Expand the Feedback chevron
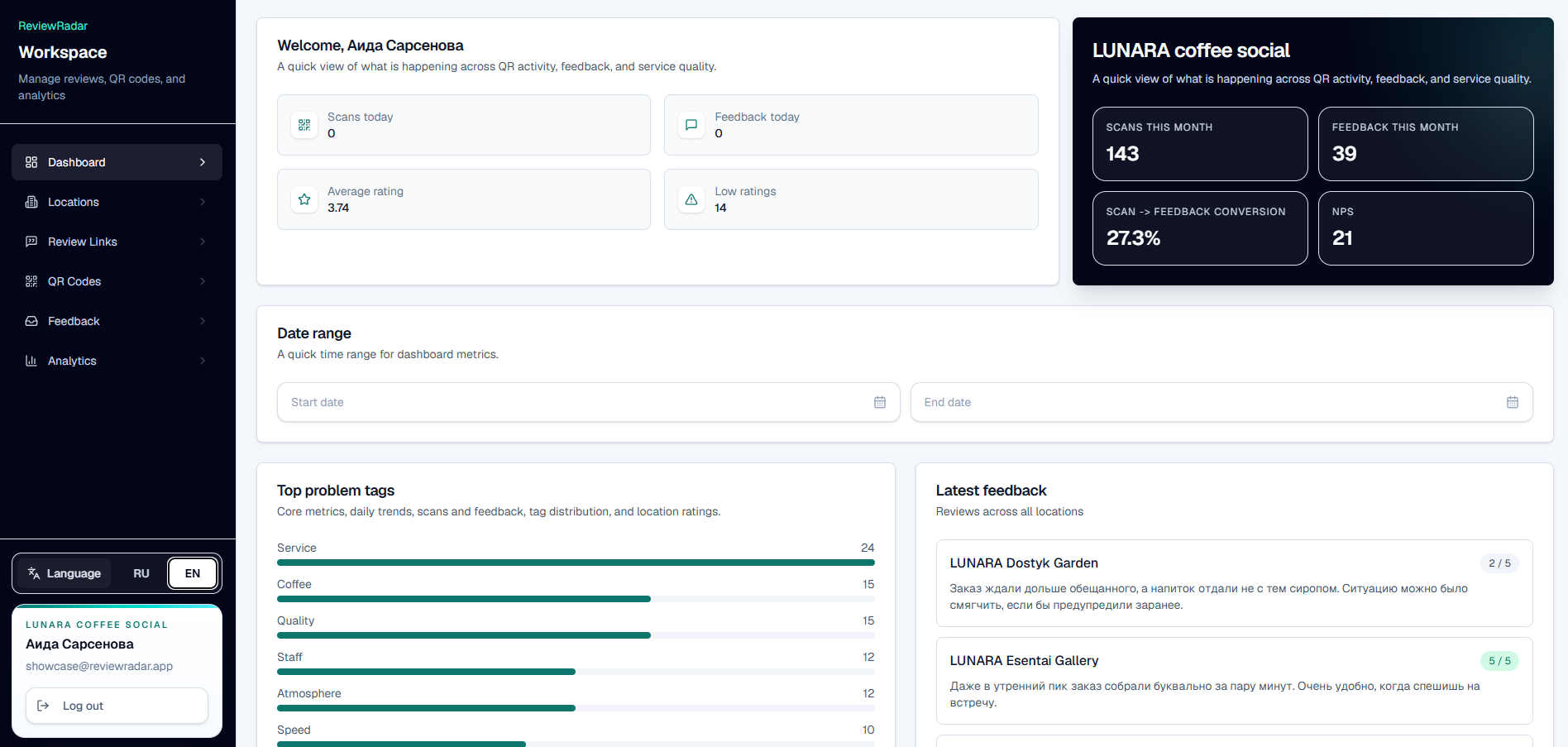1568x747 pixels. pyautogui.click(x=203, y=321)
